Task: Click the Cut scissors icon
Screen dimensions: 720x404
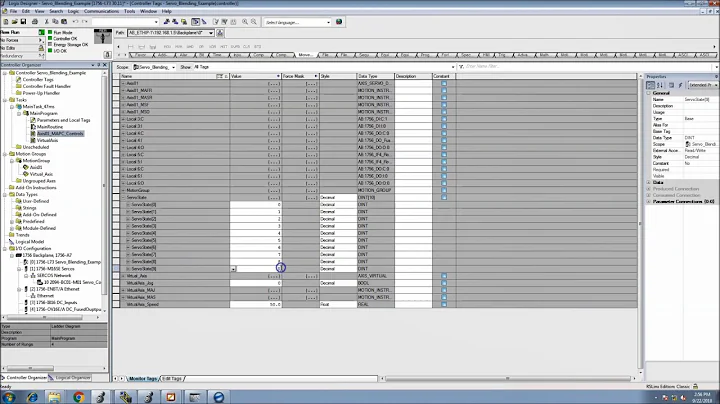Action: point(46,22)
